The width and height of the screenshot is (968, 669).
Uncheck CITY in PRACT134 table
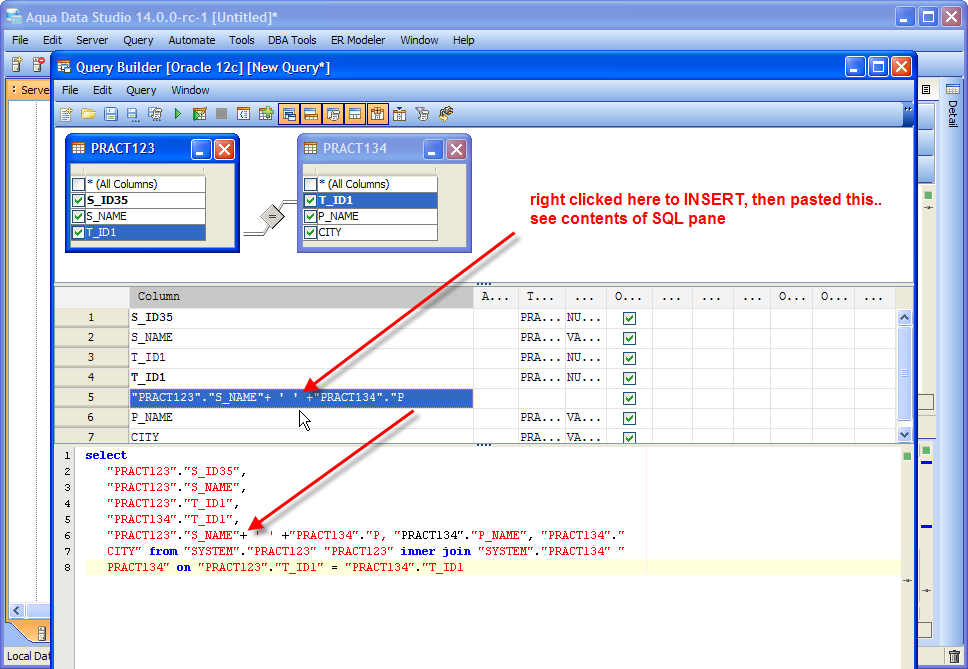[311, 232]
